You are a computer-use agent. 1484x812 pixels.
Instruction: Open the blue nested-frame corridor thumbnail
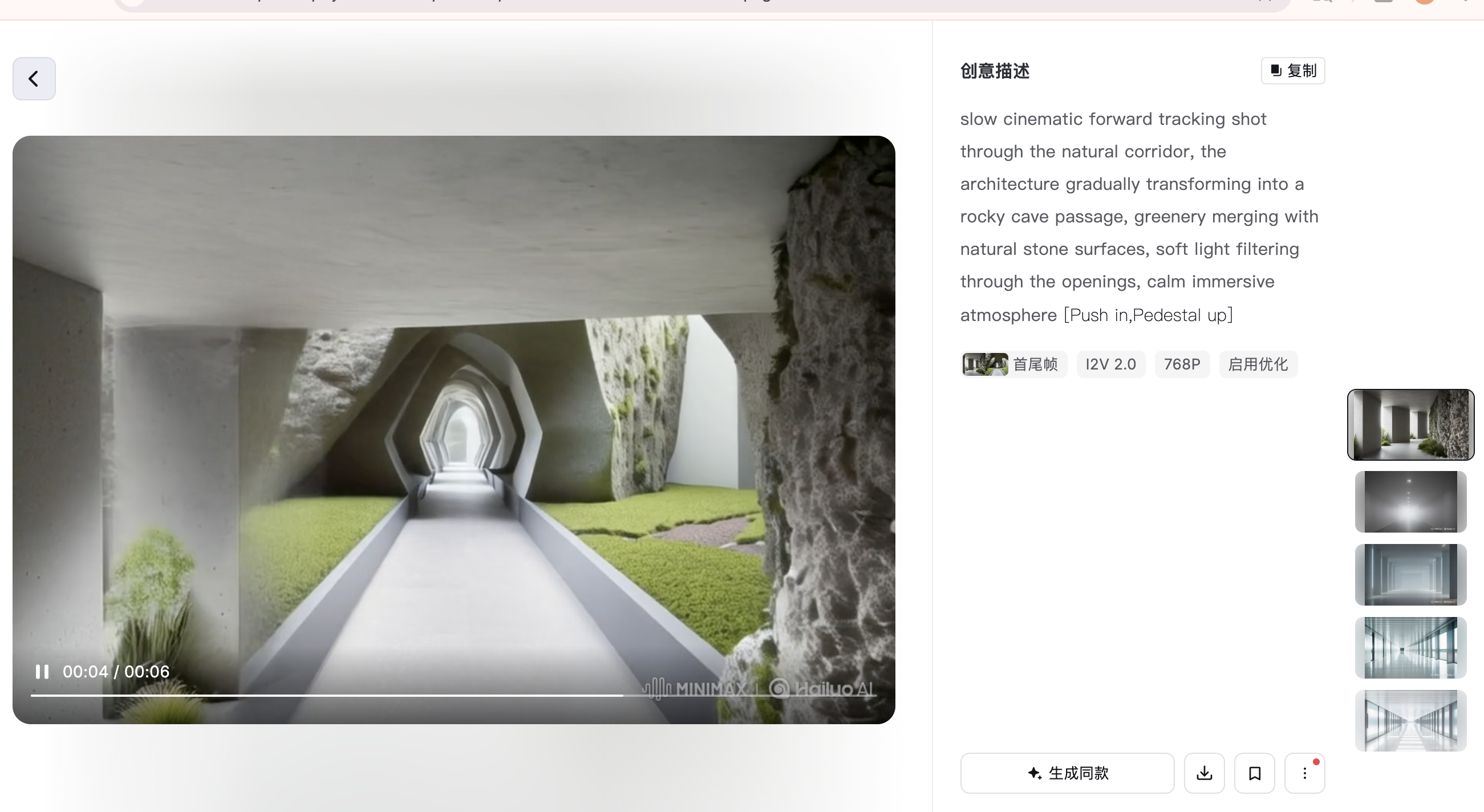tap(1410, 574)
